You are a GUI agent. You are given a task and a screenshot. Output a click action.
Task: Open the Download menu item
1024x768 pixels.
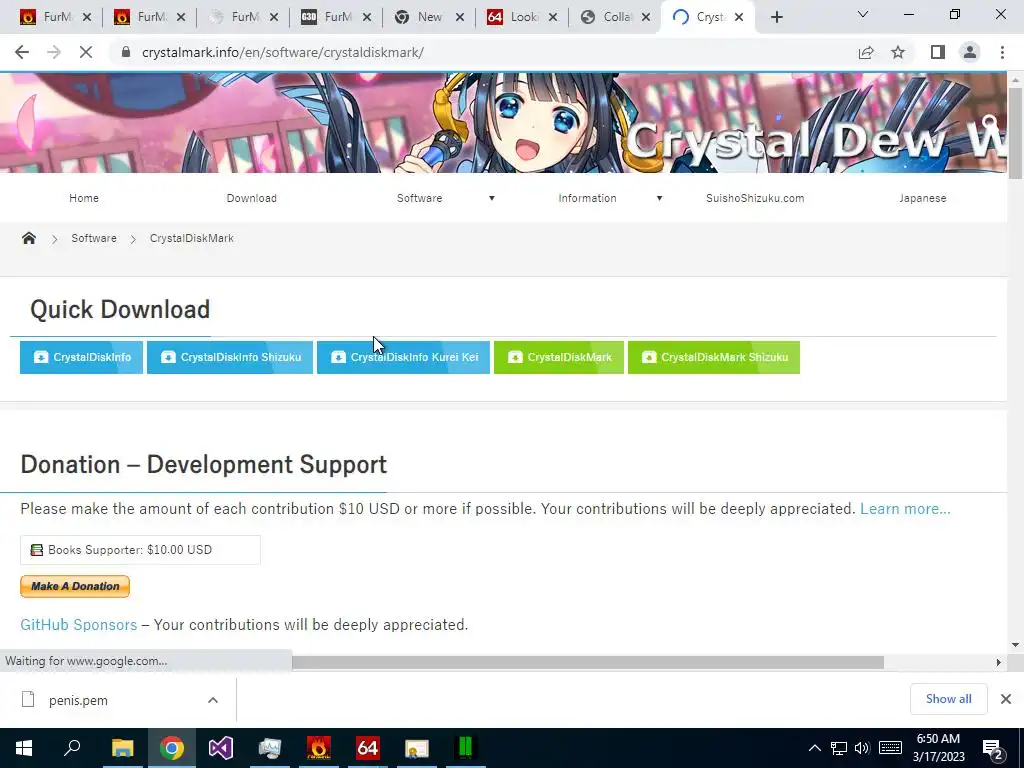point(251,198)
